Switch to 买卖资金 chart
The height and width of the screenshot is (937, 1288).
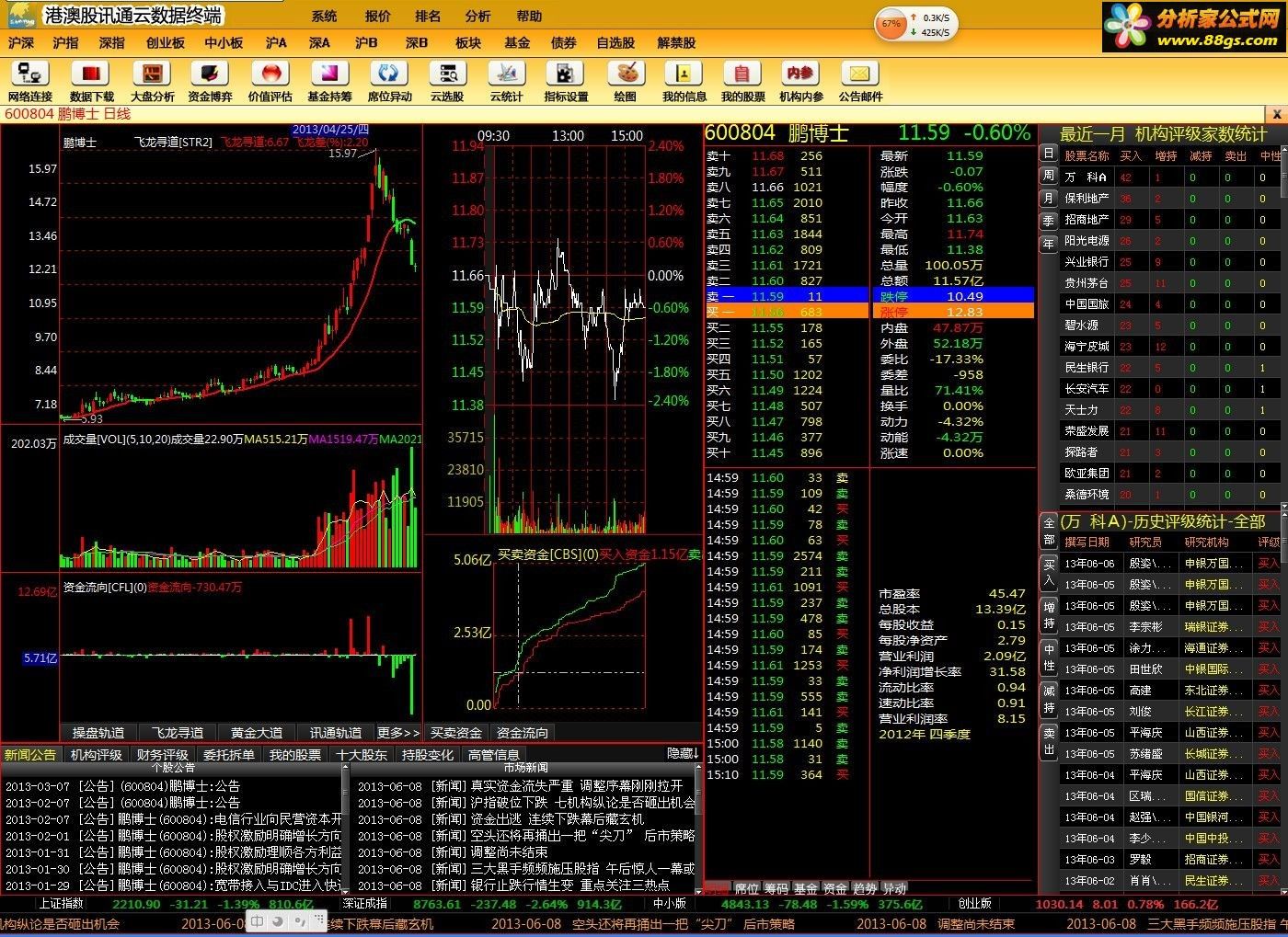point(456,733)
